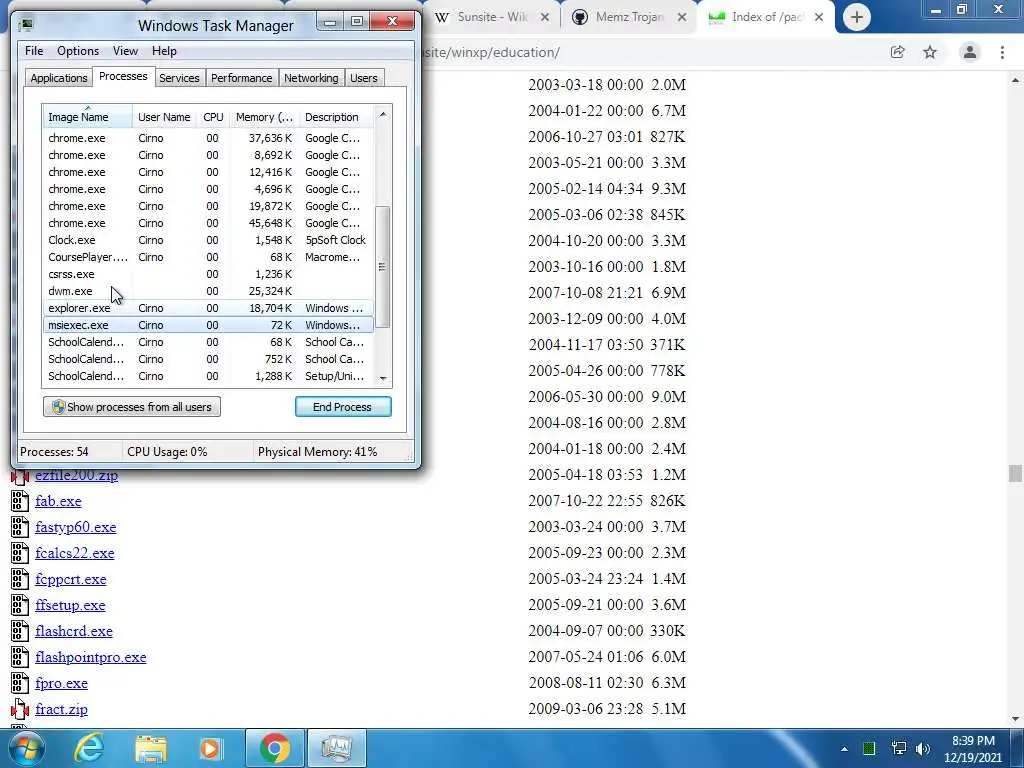1024x768 pixels.
Task: Open the Start menu orb
Action: [x=25, y=748]
